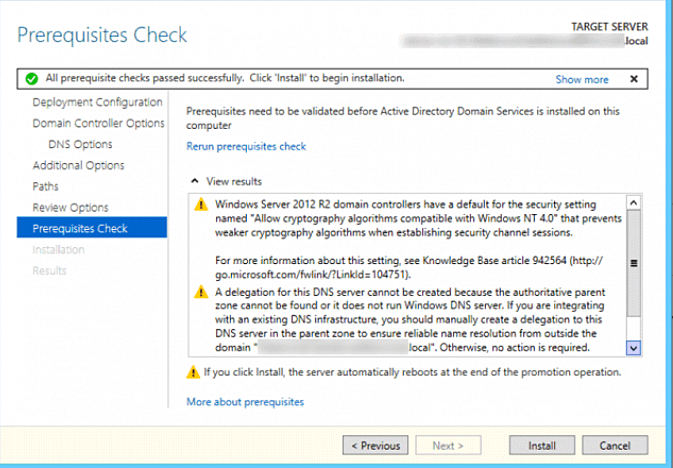Image resolution: width=673 pixels, height=468 pixels.
Task: Open the DNS Options step
Action: click(x=75, y=145)
